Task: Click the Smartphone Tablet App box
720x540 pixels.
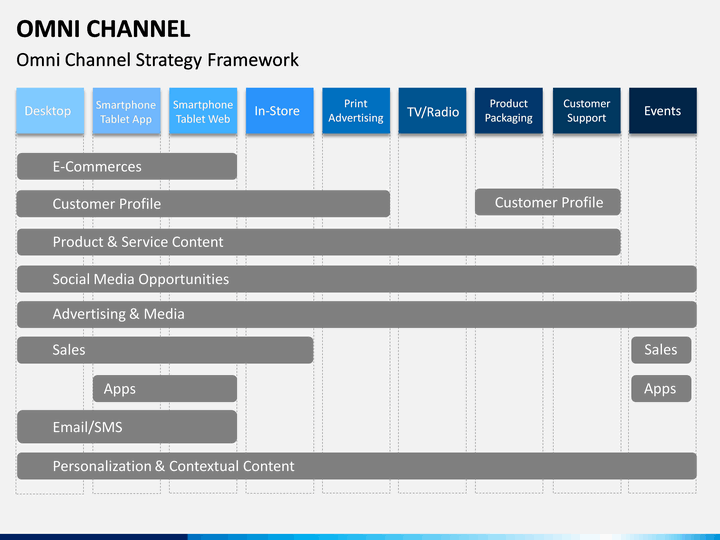Action: click(126, 111)
